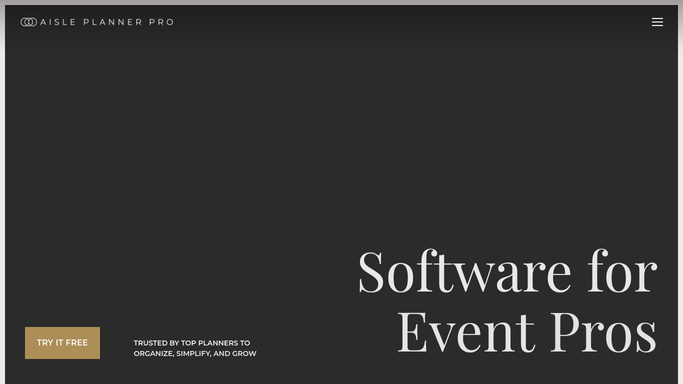Click the AISLE PLANNER PRO logo text

[x=107, y=22]
